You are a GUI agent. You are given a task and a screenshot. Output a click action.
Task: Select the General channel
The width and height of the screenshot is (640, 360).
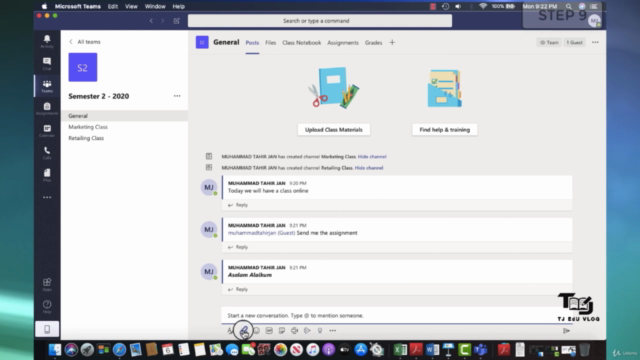124,116
